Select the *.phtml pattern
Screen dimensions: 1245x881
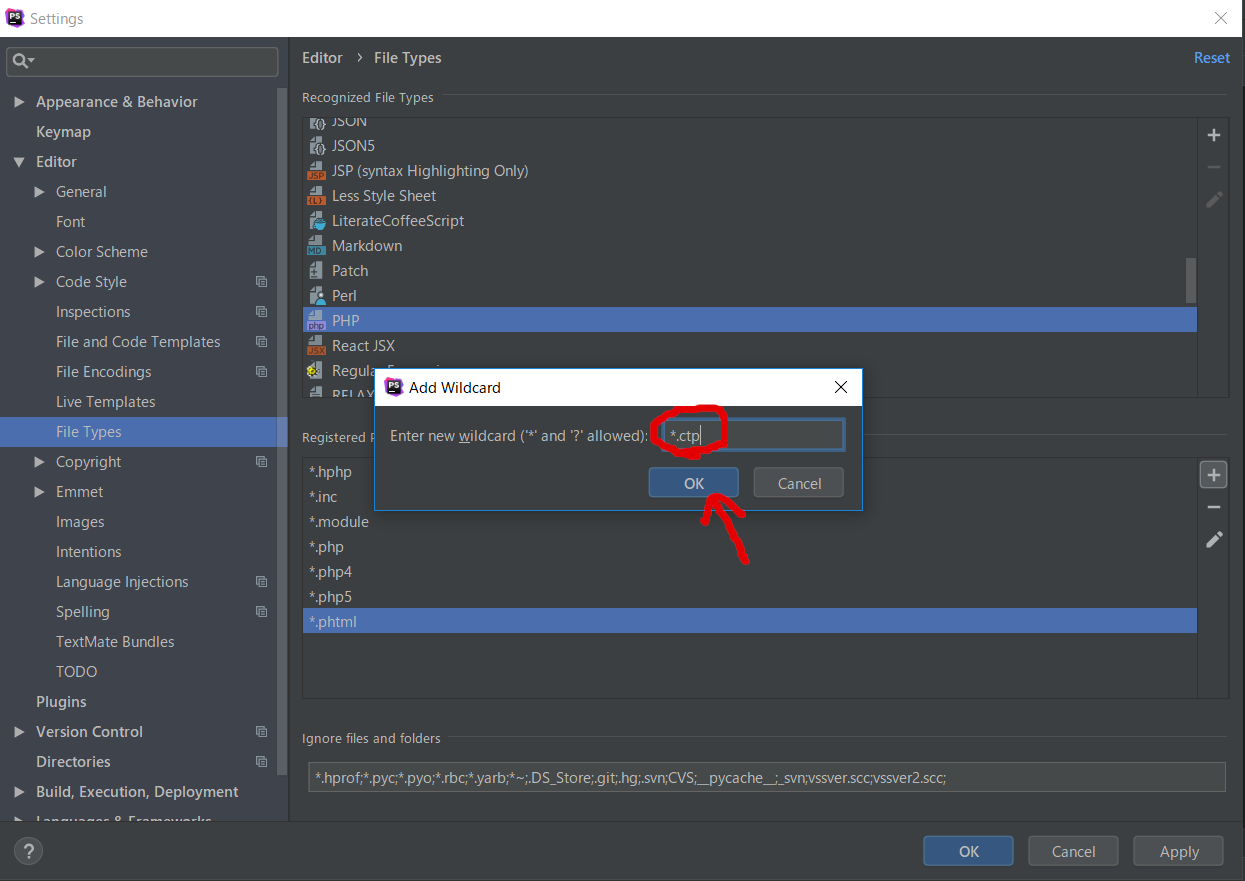pos(750,621)
